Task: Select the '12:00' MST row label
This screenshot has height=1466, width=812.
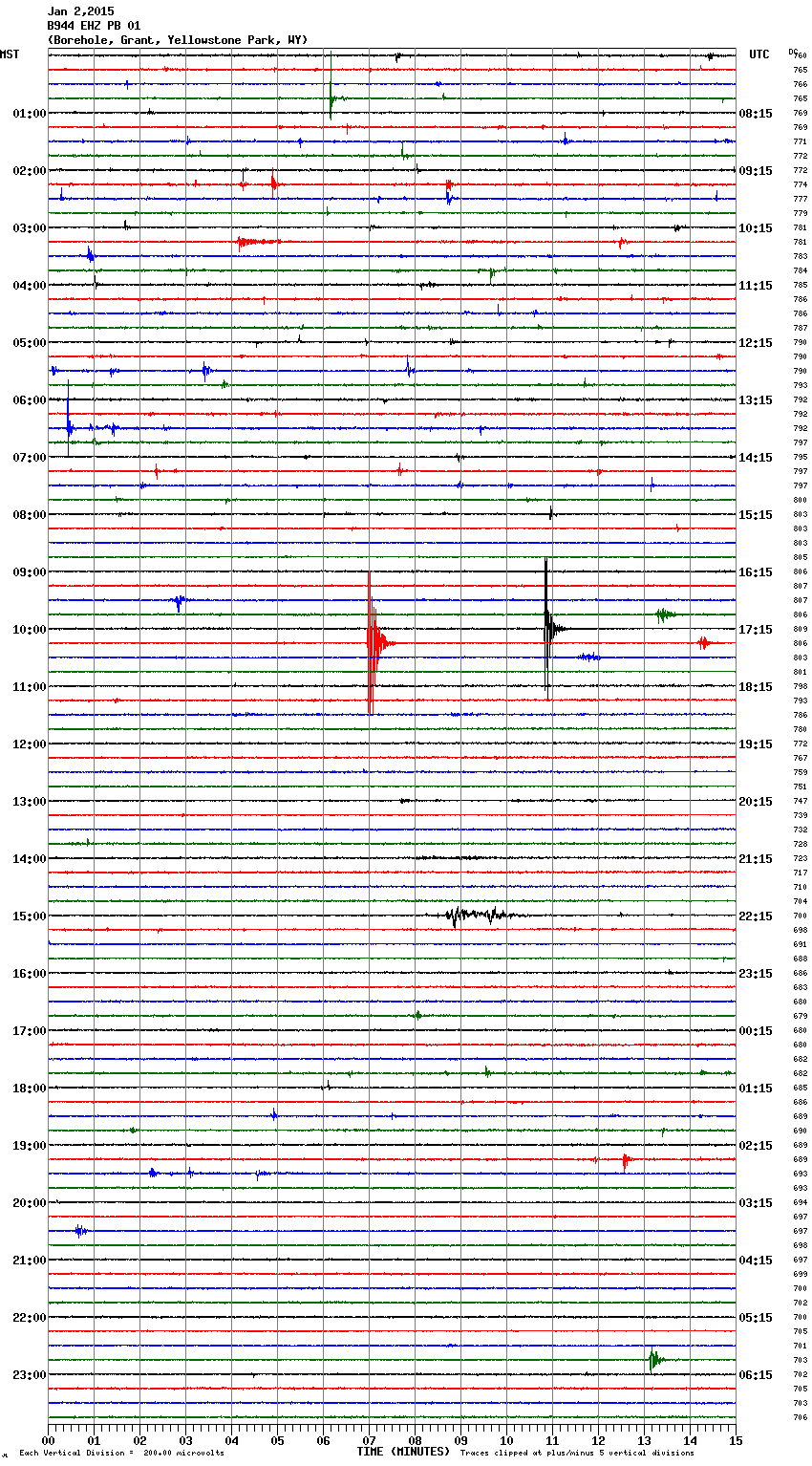Action: [x=30, y=744]
